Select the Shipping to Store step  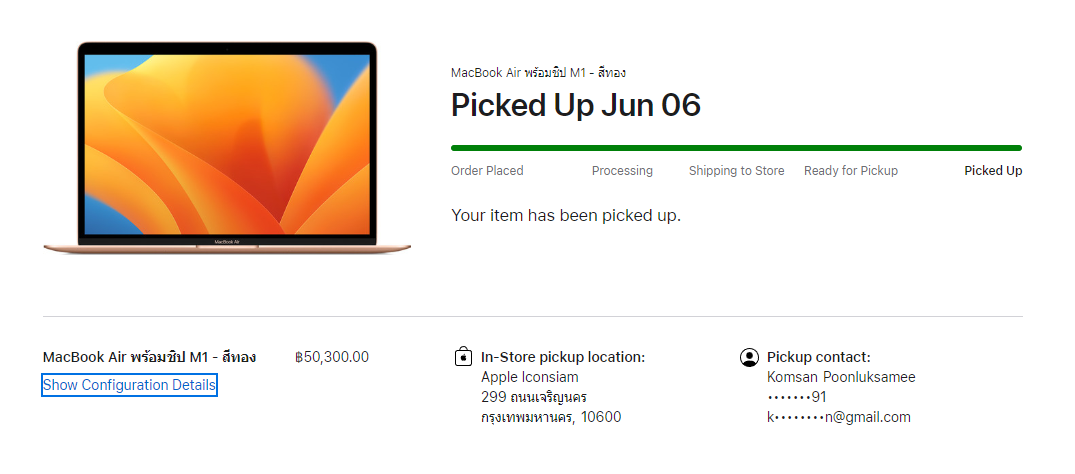tap(736, 171)
